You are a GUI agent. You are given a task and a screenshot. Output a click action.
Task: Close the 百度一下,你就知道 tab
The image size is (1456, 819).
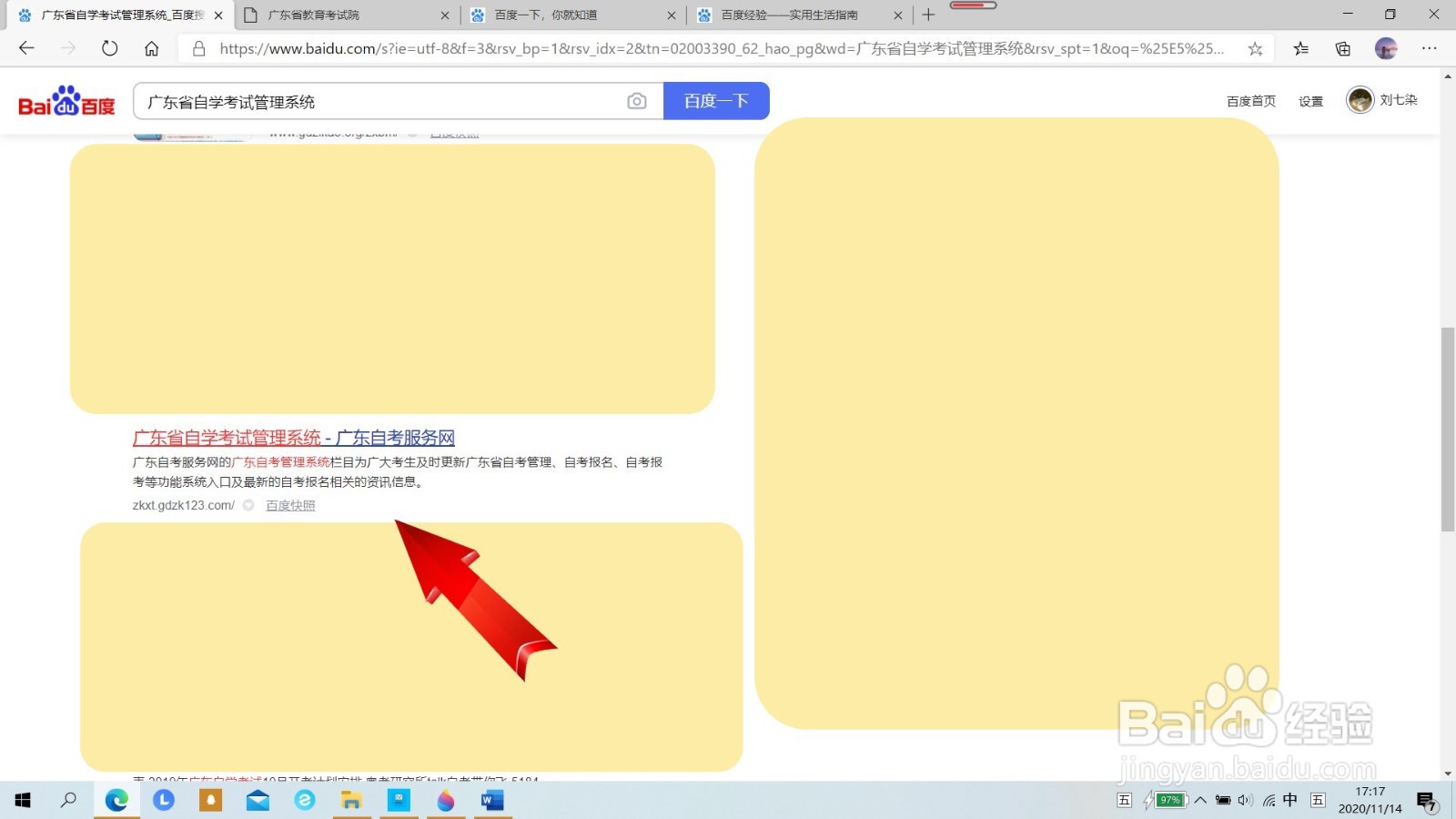pos(672,15)
